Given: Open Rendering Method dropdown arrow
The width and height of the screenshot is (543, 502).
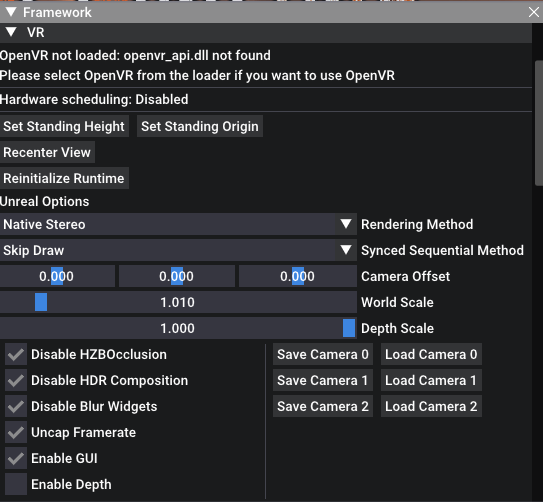Looking at the screenshot, I should pyautogui.click(x=346, y=224).
